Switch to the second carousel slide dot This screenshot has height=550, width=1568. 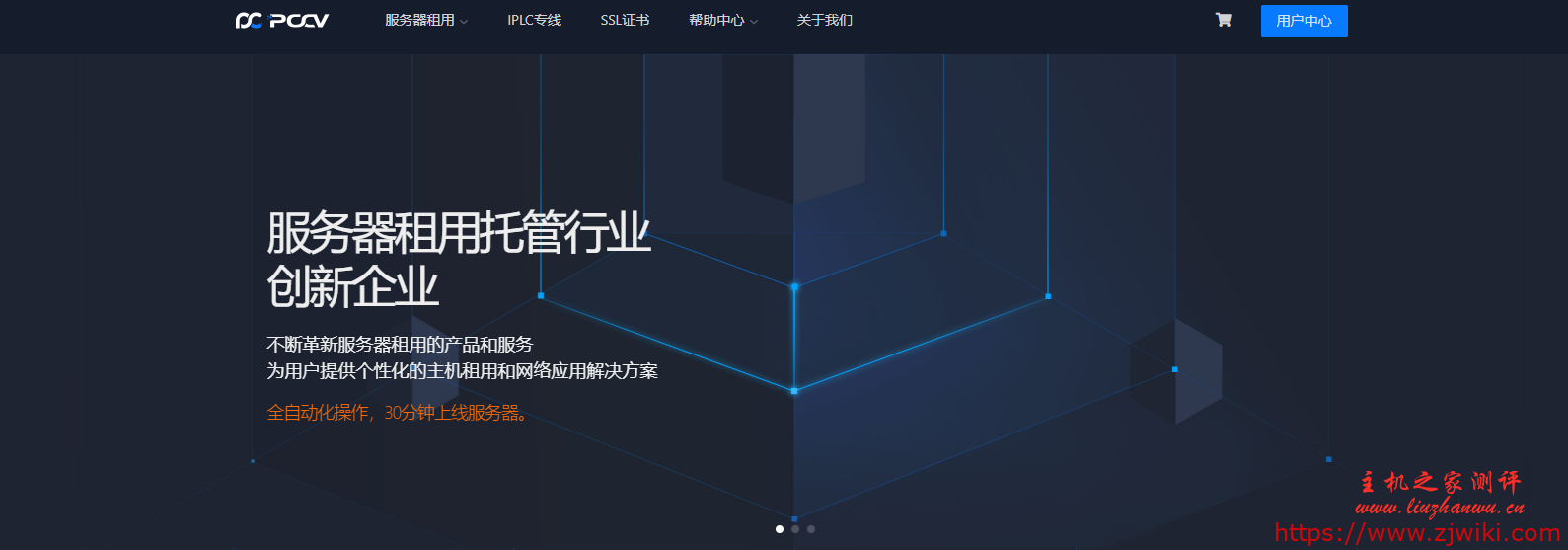[x=795, y=529]
